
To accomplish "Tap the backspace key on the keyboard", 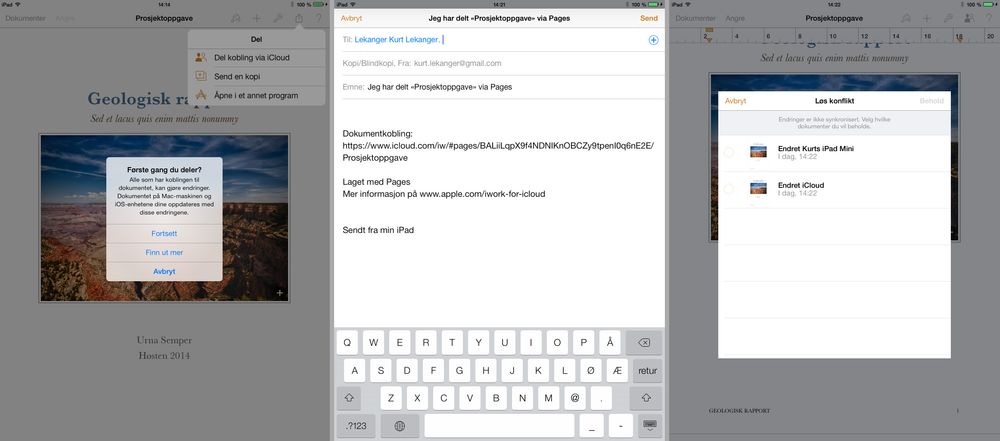I will [644, 343].
